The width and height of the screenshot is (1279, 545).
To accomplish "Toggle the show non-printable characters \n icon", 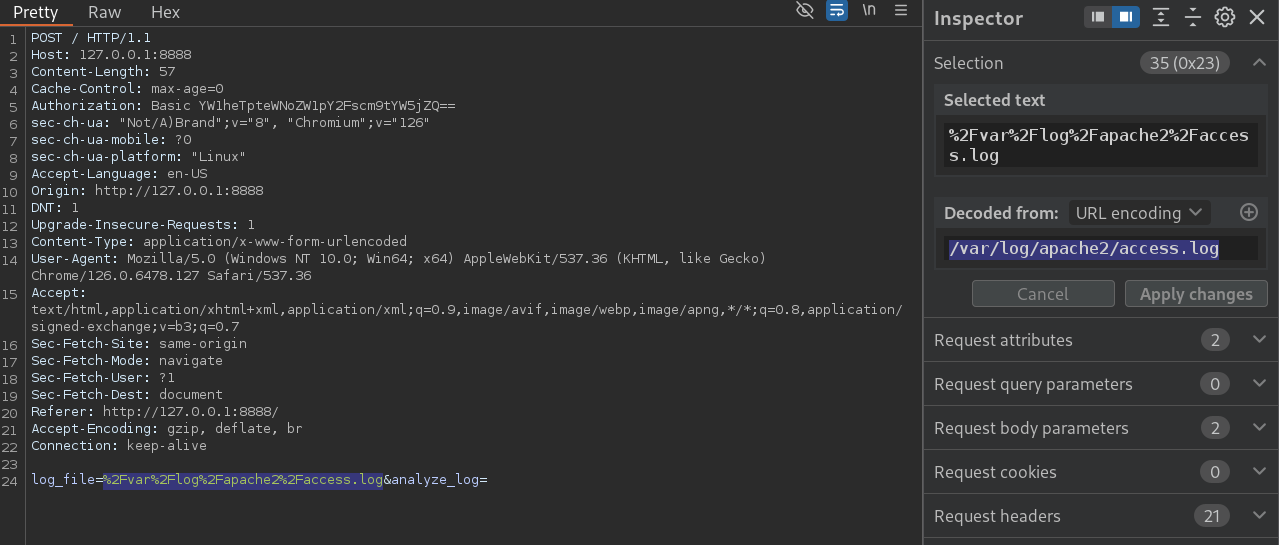I will [869, 11].
